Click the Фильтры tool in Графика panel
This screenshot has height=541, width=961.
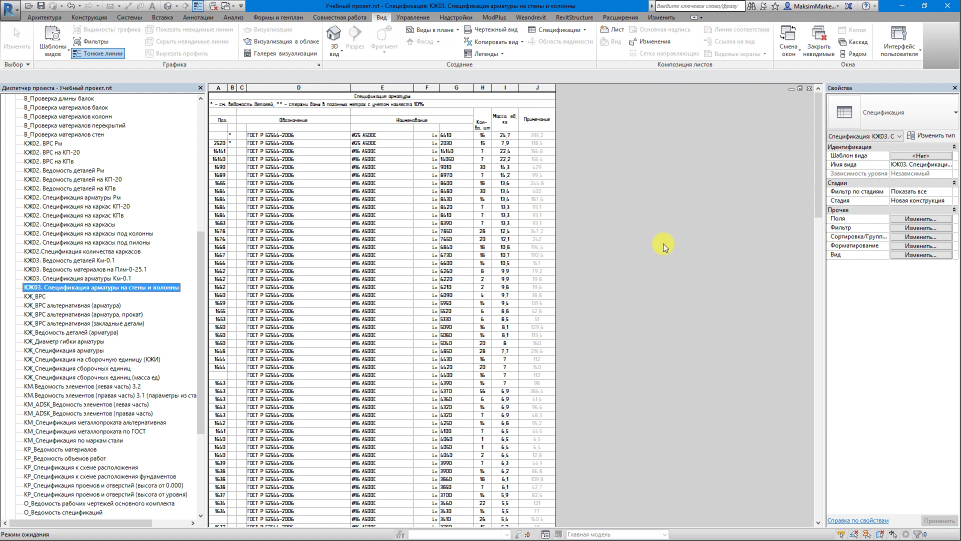(91, 42)
